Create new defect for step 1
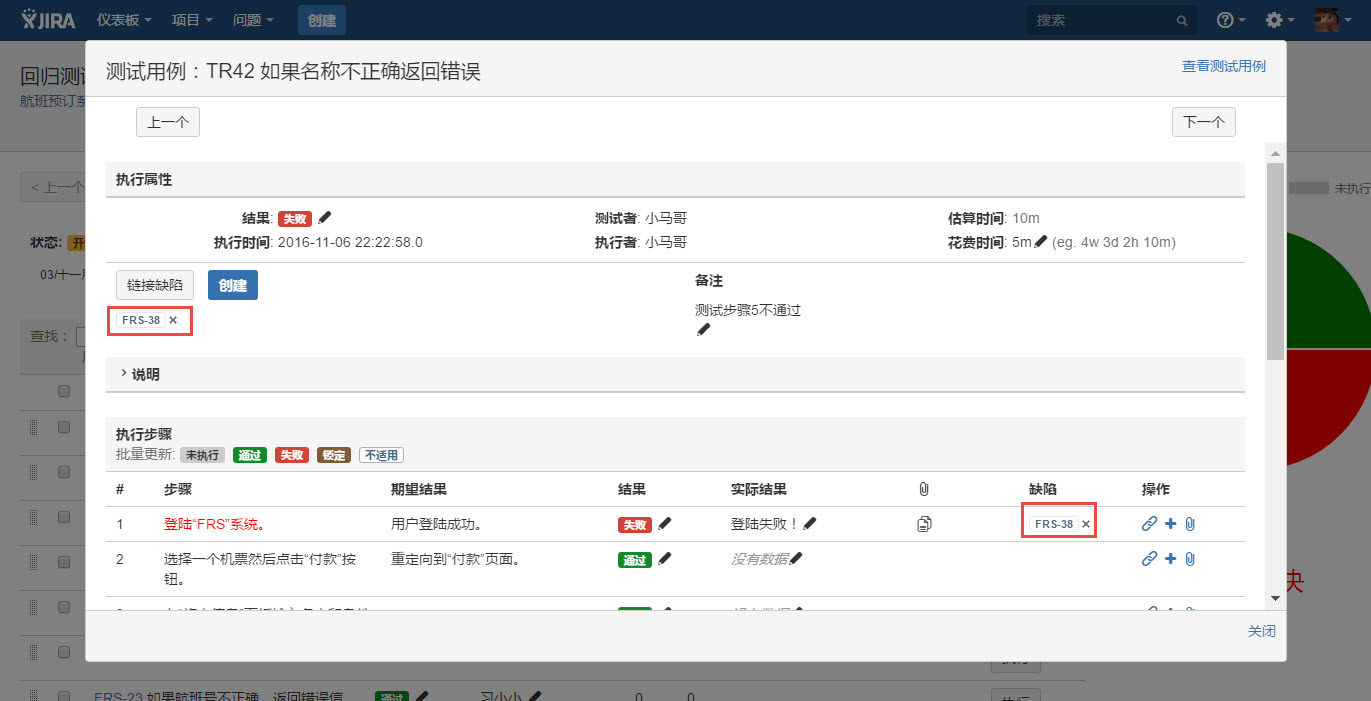The height and width of the screenshot is (701, 1371). tap(1171, 523)
